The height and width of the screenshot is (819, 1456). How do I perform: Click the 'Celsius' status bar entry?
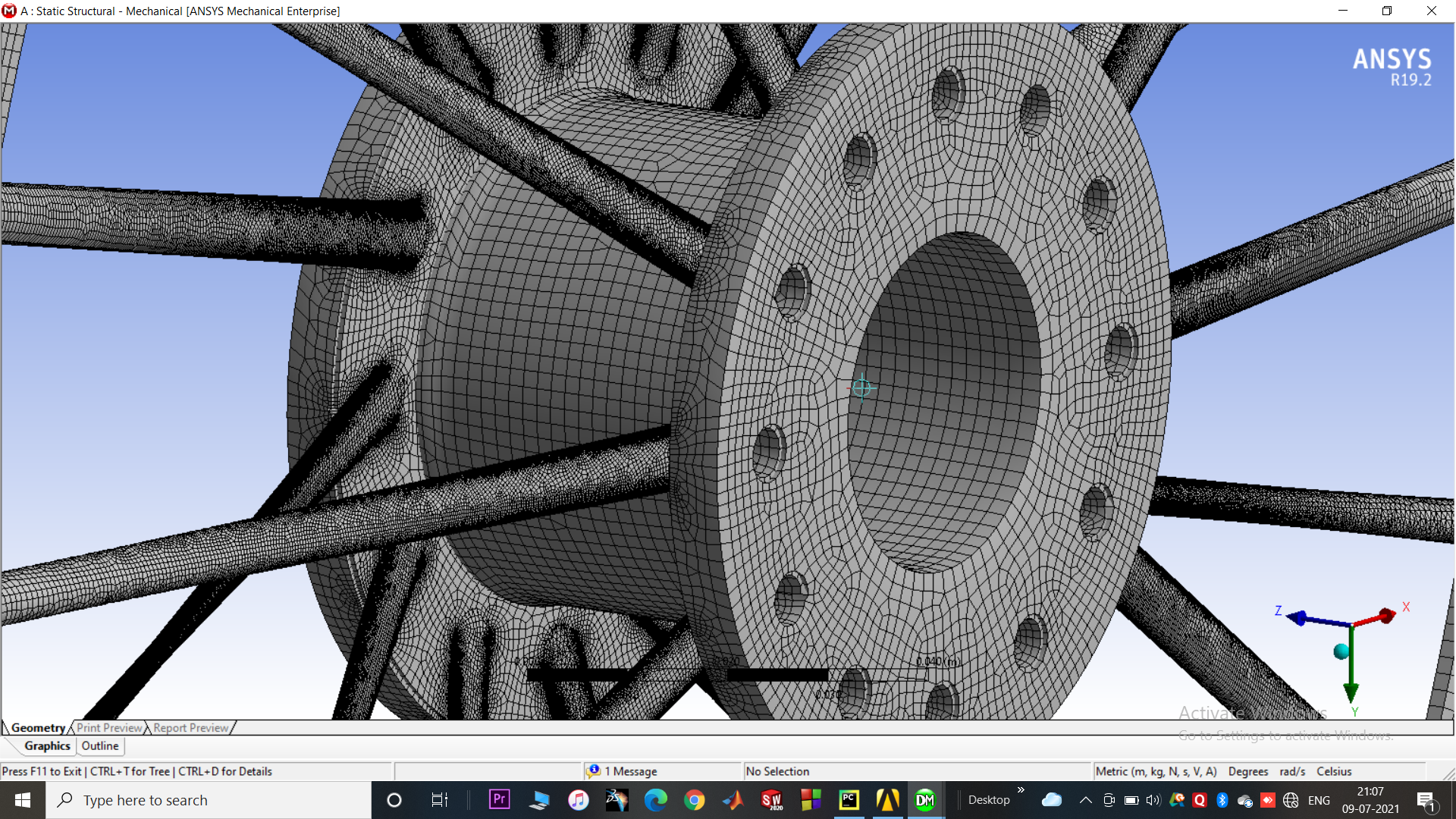tap(1334, 771)
